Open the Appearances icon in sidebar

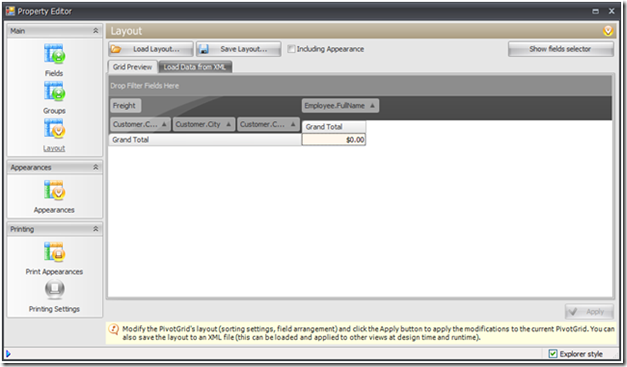54,190
